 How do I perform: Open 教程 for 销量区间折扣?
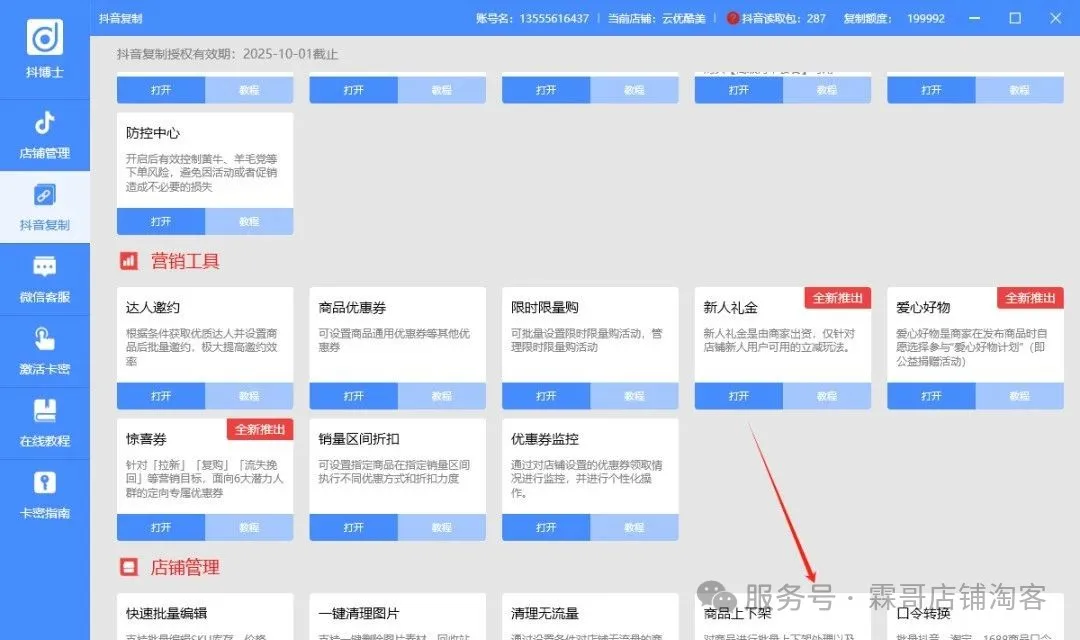[x=441, y=527]
